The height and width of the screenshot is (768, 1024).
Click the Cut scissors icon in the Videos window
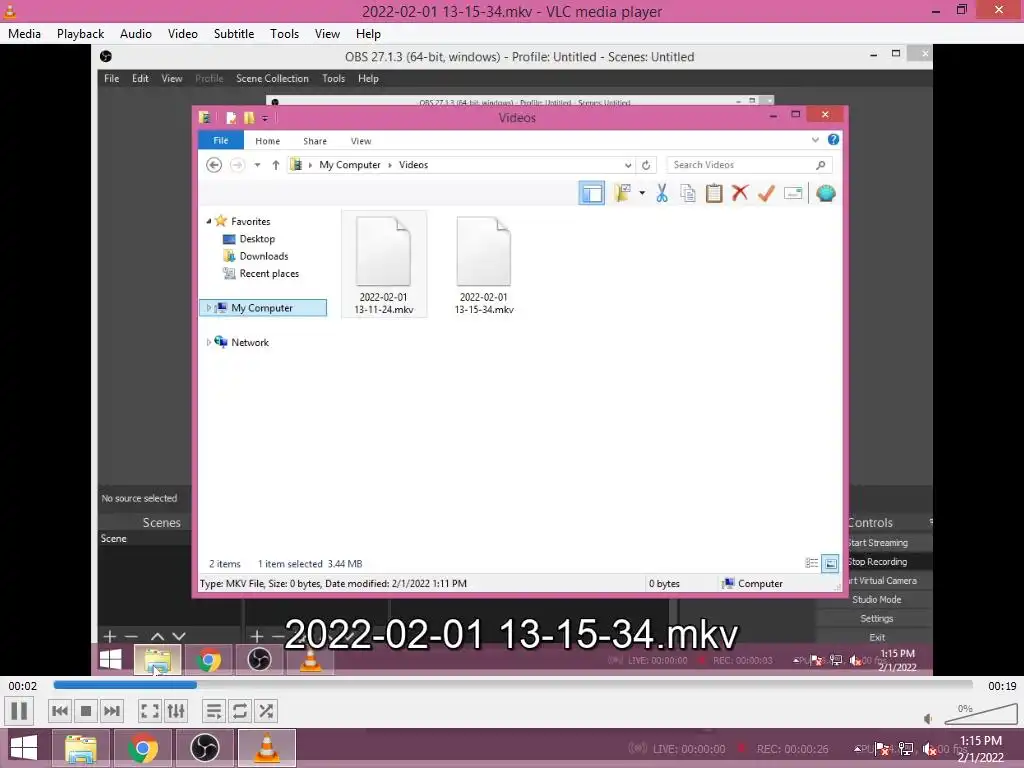coord(662,193)
